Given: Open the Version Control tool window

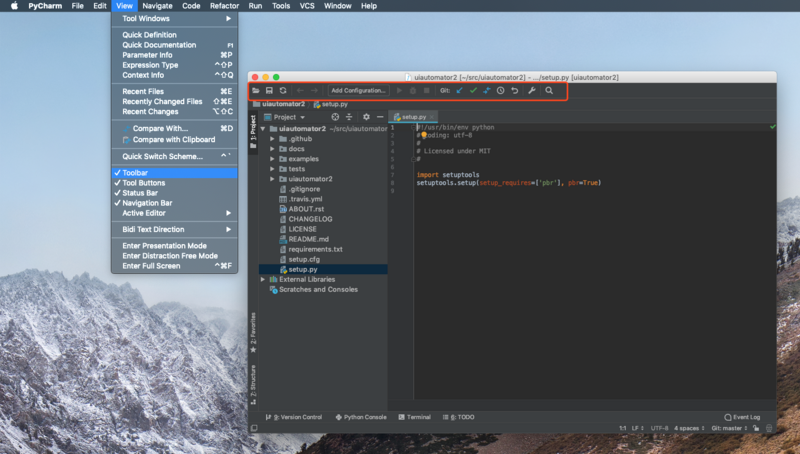Looking at the screenshot, I should click(294, 417).
